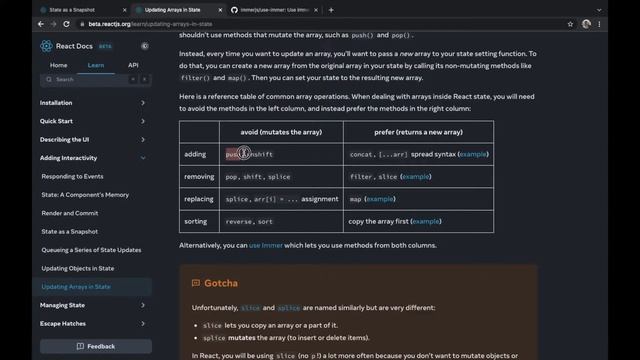Expand the Installation section
Image resolution: width=640 pixels, height=360 pixels.
click(93, 103)
